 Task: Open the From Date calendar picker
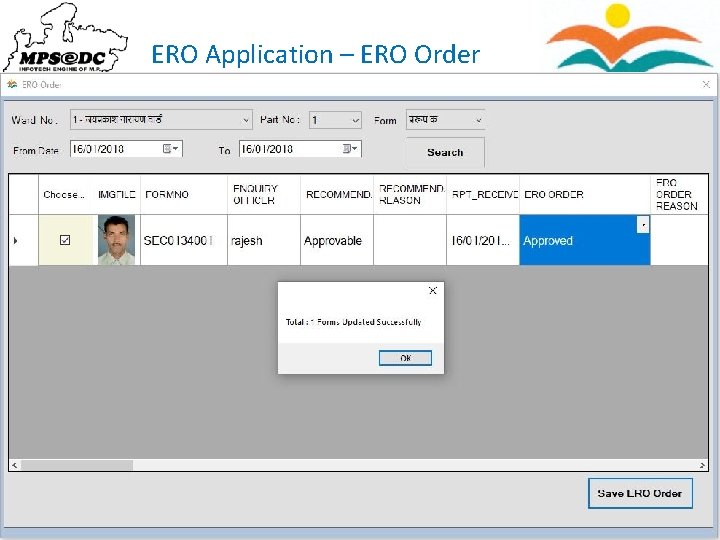(x=172, y=149)
